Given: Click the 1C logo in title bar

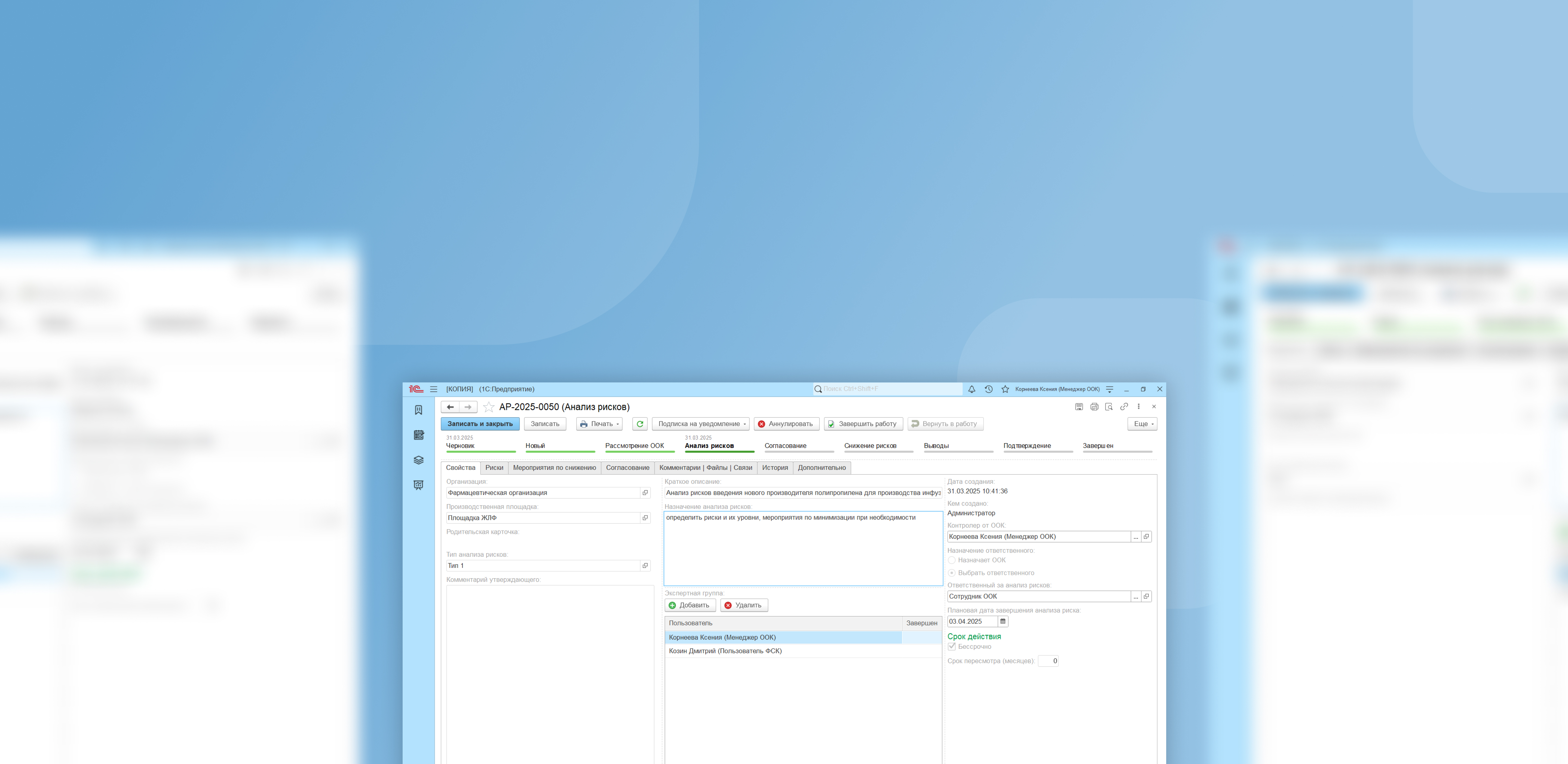Looking at the screenshot, I should click(x=416, y=389).
